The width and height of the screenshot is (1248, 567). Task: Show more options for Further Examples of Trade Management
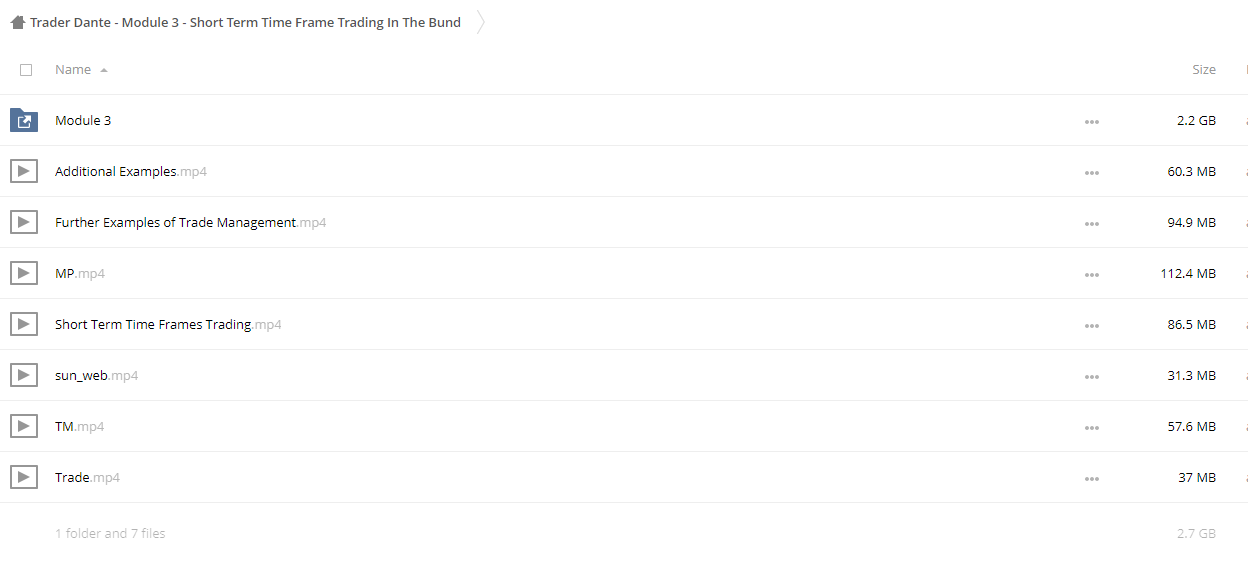(x=1091, y=224)
